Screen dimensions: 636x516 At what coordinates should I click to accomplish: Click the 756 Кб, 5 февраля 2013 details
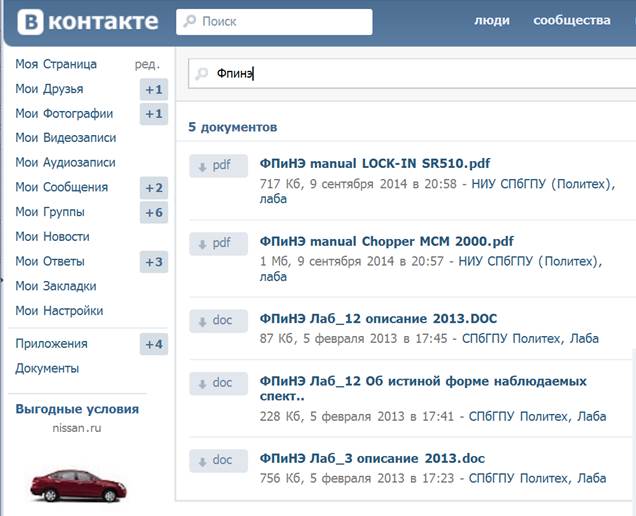[x=357, y=478]
